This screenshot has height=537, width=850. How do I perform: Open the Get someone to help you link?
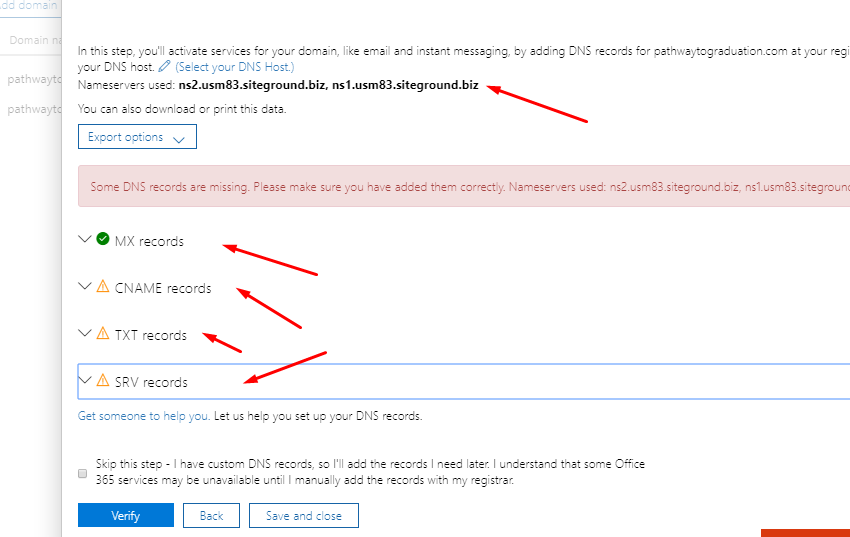tap(144, 416)
